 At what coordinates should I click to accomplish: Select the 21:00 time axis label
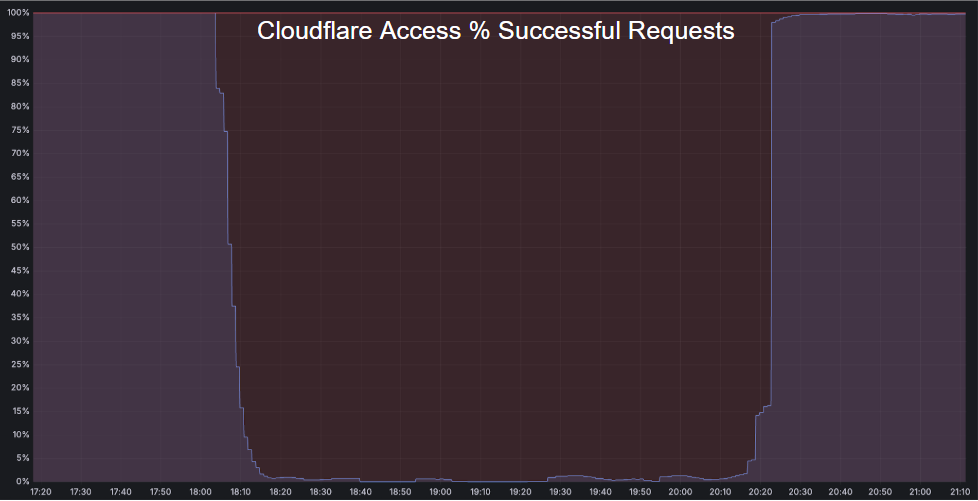[x=920, y=492]
